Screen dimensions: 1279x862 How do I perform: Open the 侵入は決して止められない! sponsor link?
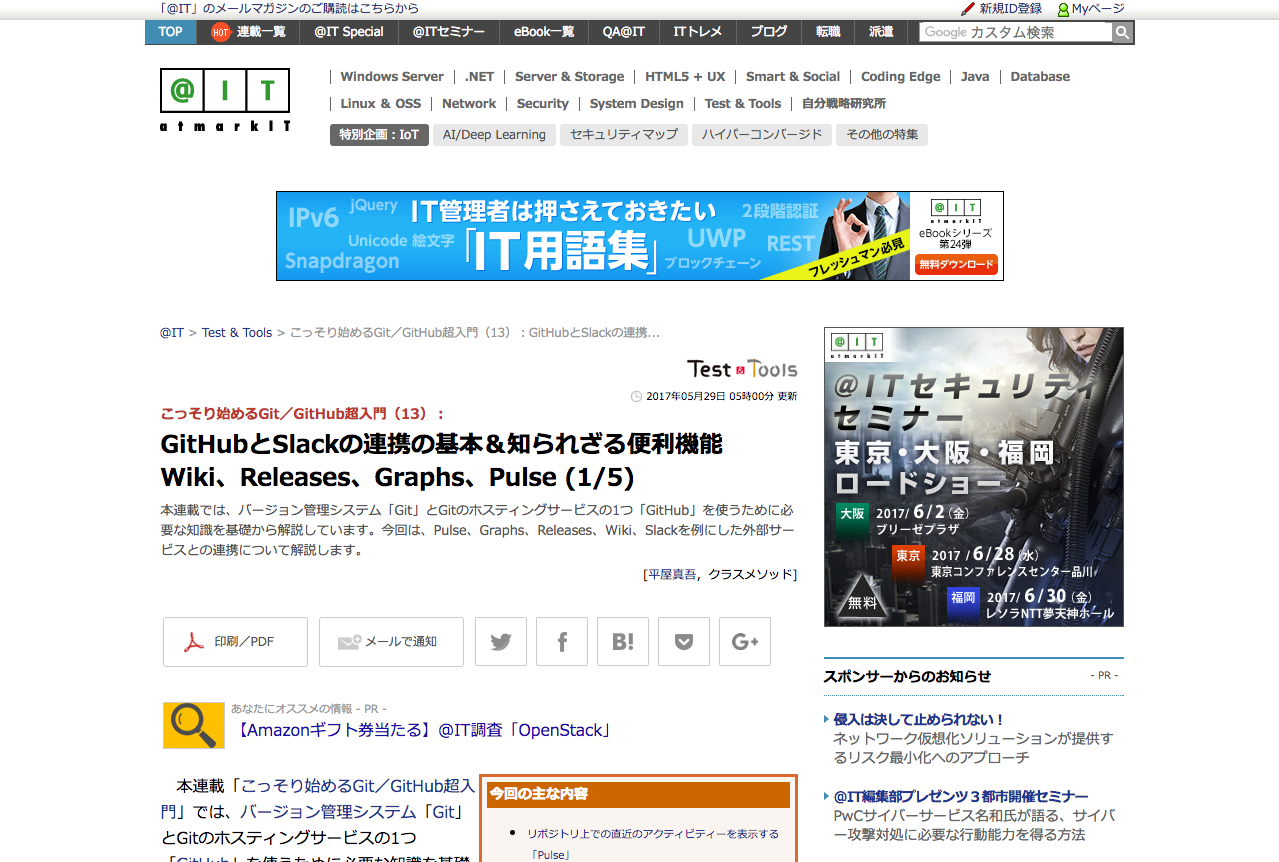[919, 719]
